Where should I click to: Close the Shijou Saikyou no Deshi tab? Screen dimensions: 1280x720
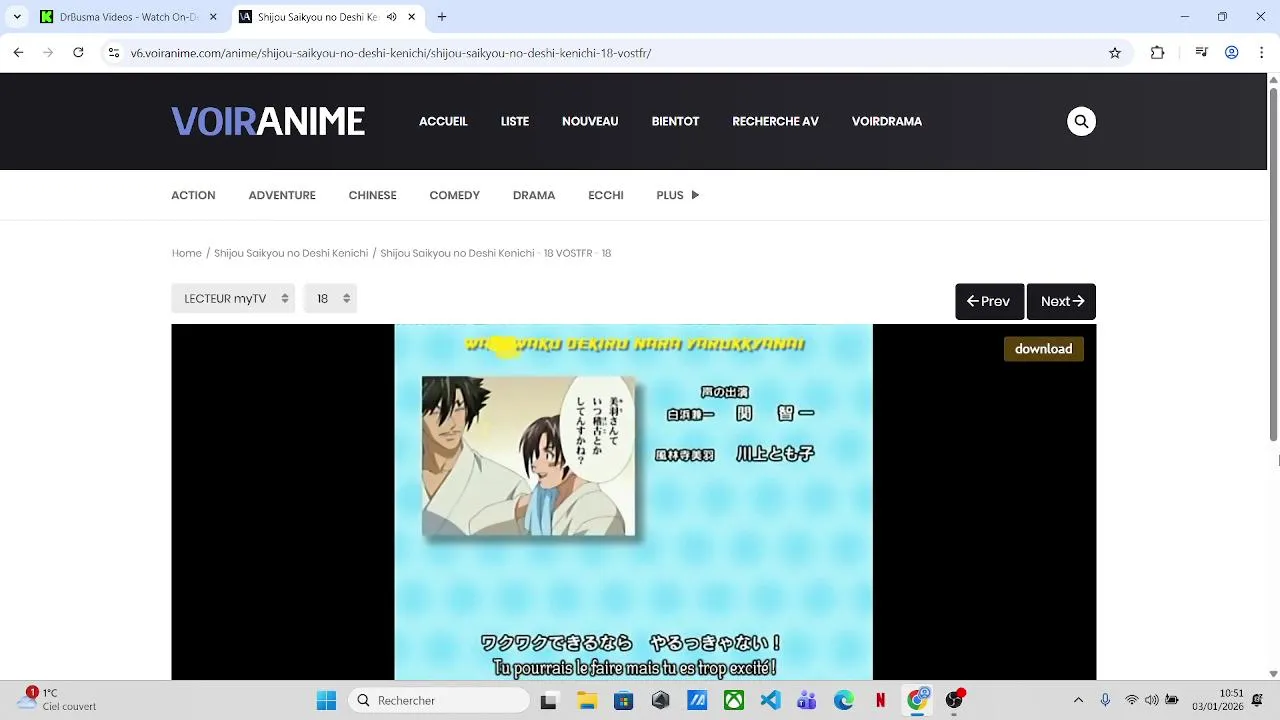coord(411,17)
